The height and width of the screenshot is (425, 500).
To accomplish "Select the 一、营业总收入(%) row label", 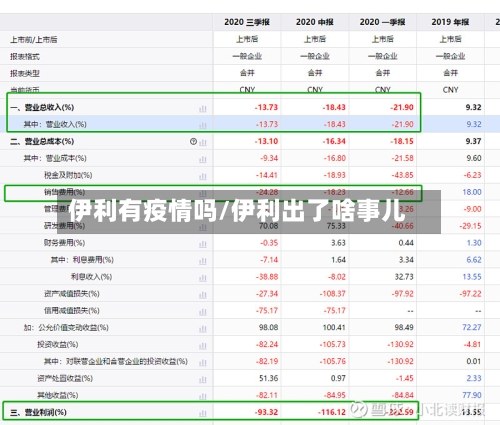I will [x=42, y=107].
